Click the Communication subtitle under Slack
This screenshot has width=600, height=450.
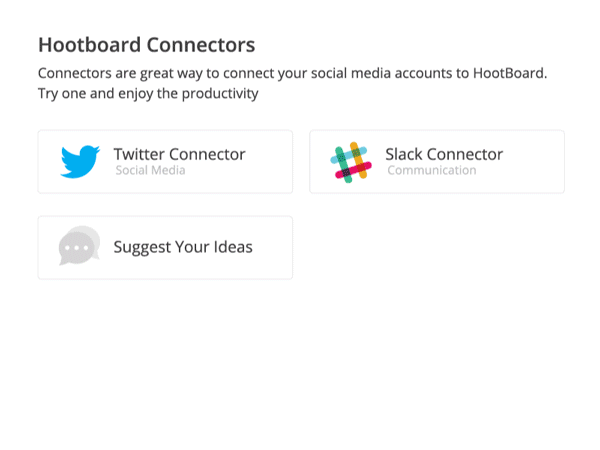pos(432,170)
